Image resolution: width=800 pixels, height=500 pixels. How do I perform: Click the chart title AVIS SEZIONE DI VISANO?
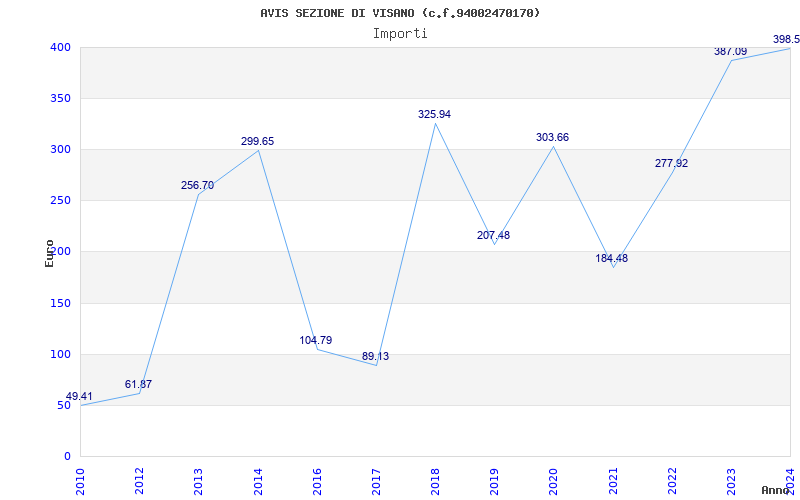[x=400, y=13]
